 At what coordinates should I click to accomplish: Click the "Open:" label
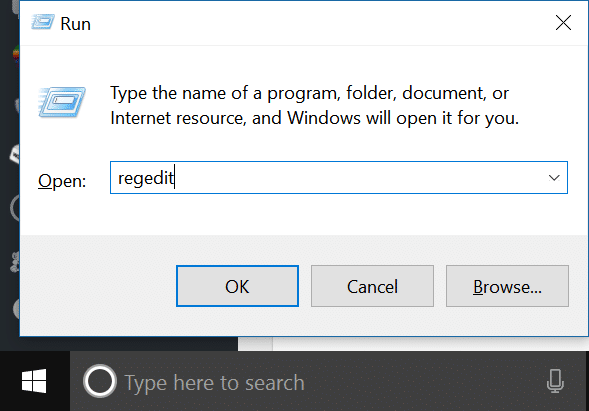[x=62, y=181]
